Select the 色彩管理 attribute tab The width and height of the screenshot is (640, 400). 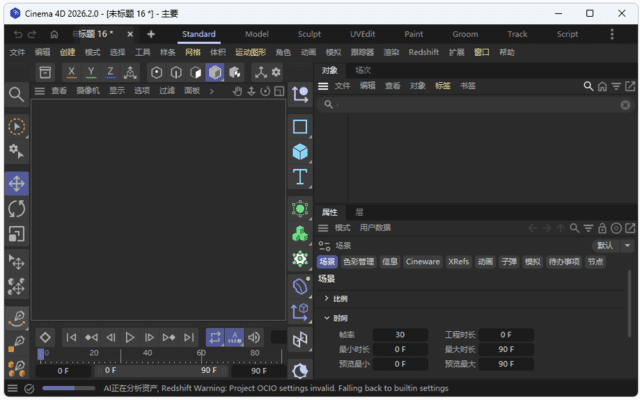coord(358,262)
